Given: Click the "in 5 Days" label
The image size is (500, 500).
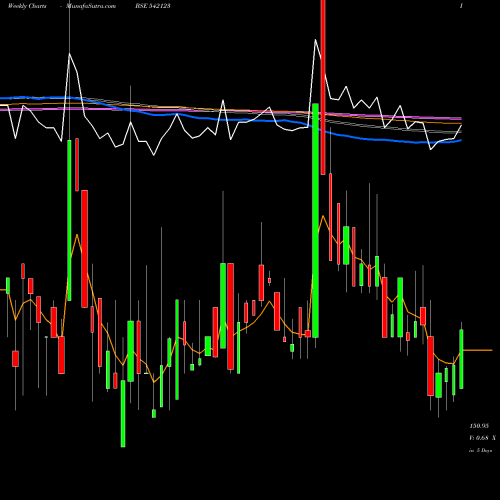Looking at the screenshot, I should [480, 450].
